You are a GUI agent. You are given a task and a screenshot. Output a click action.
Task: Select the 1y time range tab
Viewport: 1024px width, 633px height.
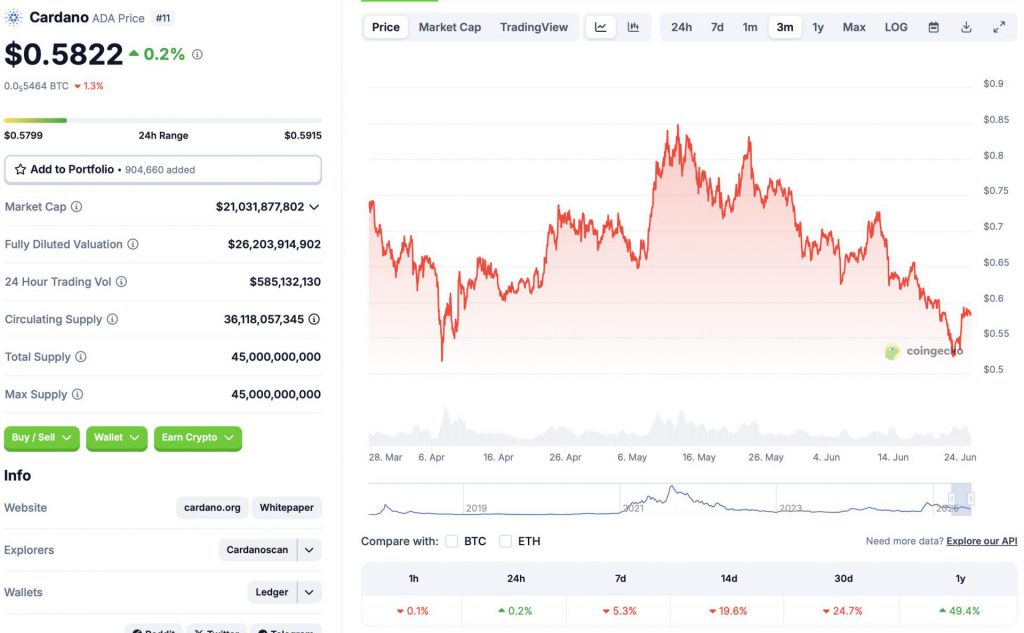818,27
